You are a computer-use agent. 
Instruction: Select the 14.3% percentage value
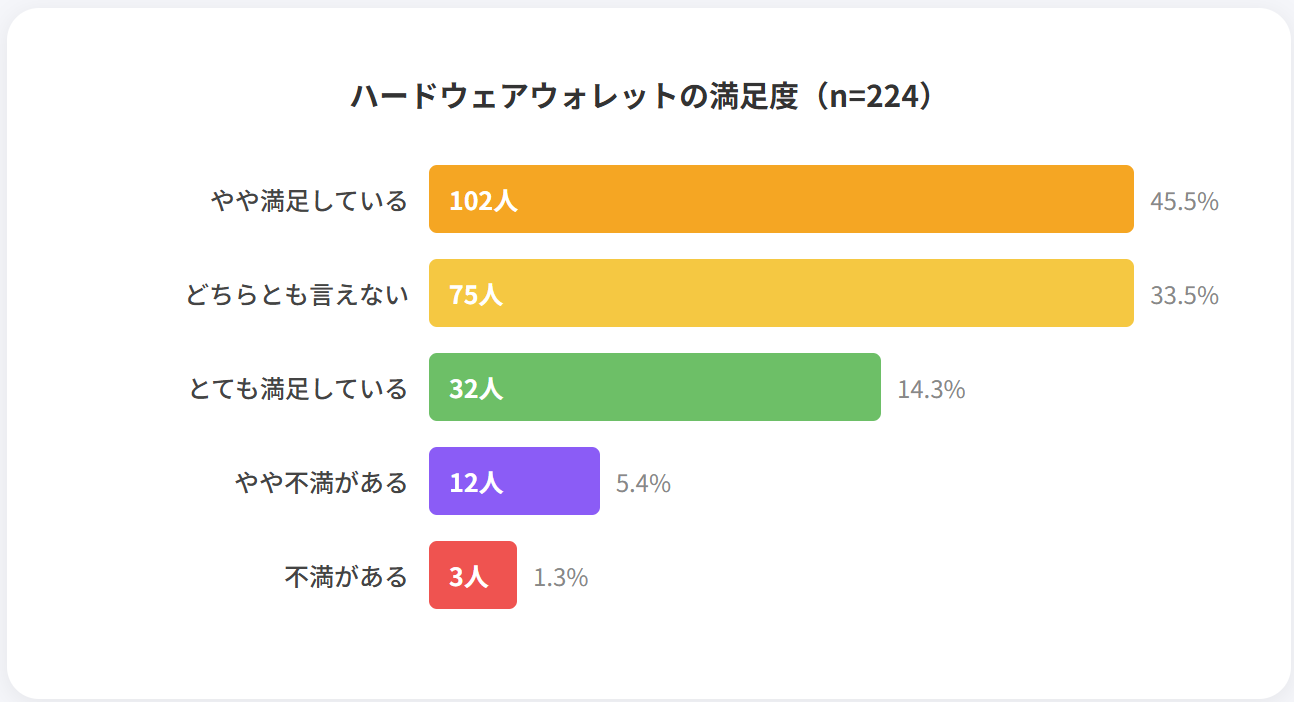coord(931,390)
